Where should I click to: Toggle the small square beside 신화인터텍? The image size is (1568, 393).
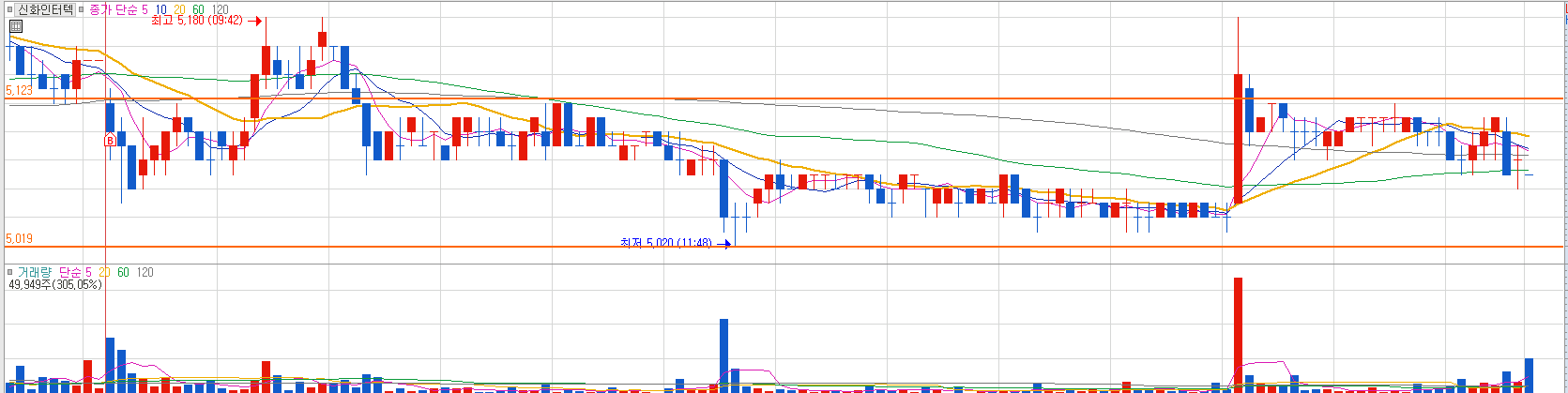[x=8, y=9]
